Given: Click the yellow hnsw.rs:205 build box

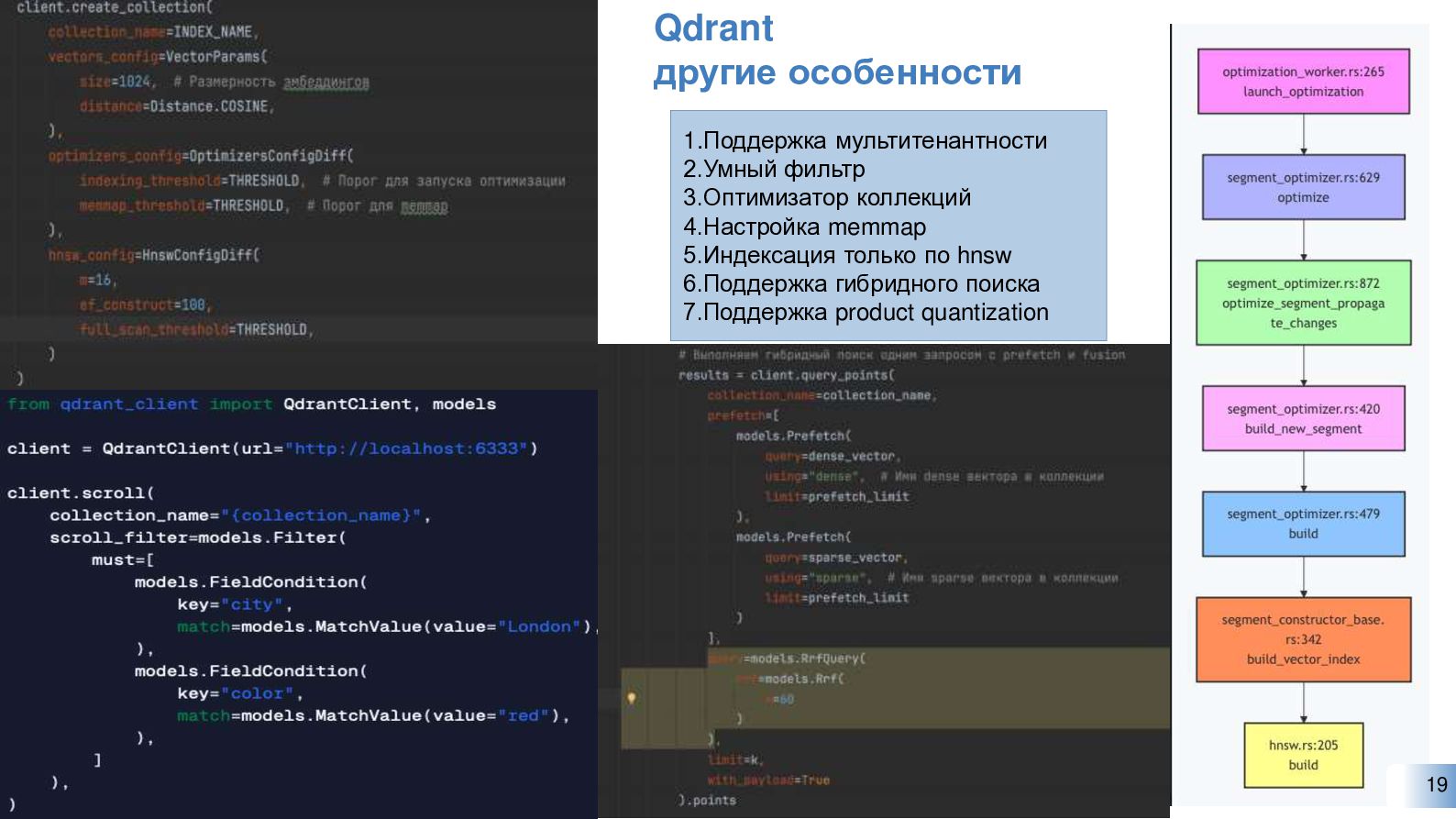Looking at the screenshot, I should click(1303, 755).
